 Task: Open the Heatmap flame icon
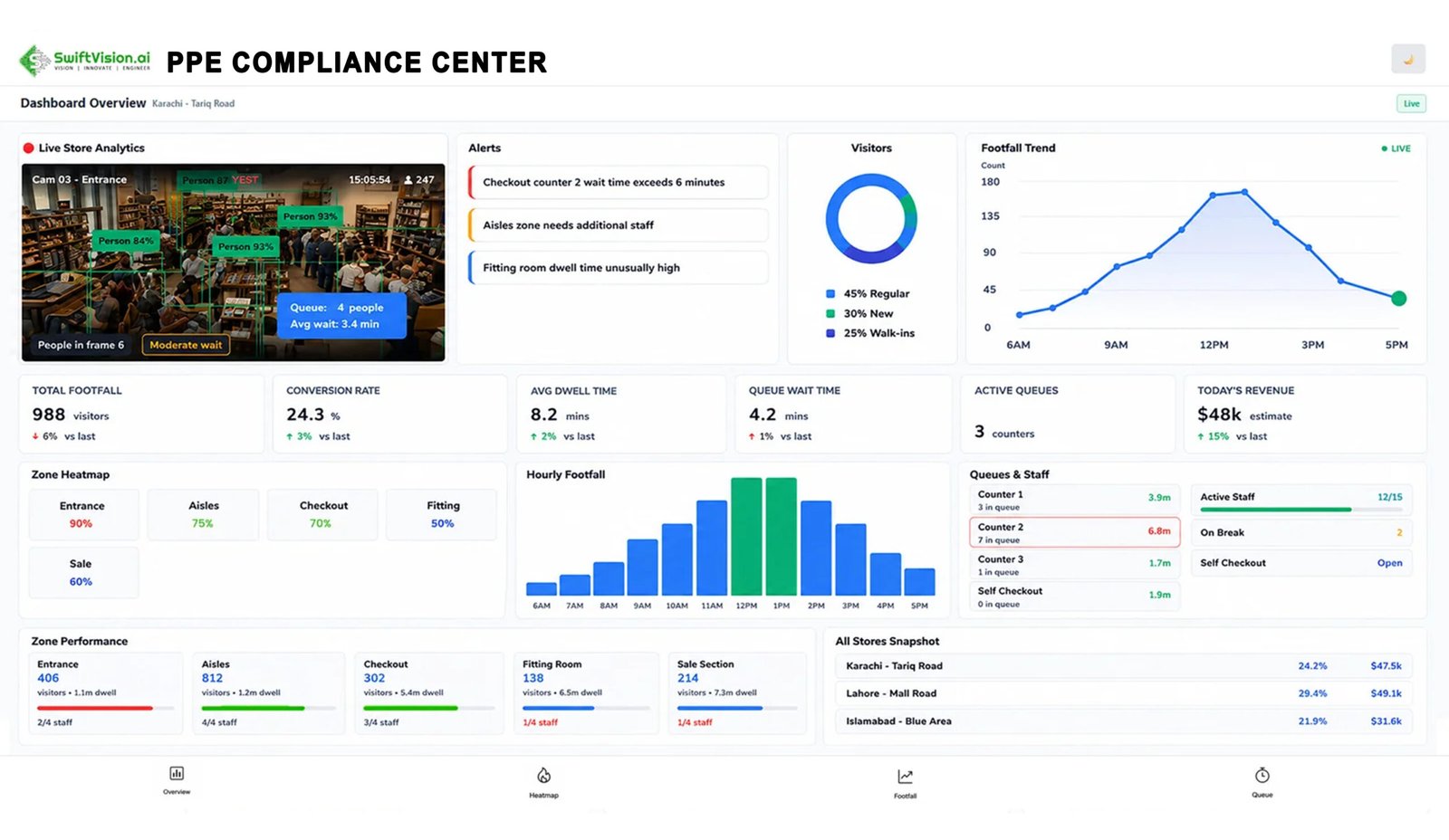click(x=543, y=776)
